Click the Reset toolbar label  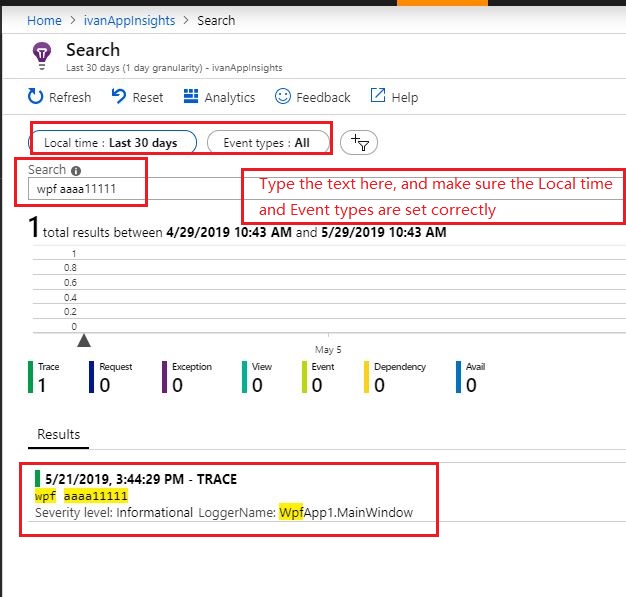(x=148, y=97)
